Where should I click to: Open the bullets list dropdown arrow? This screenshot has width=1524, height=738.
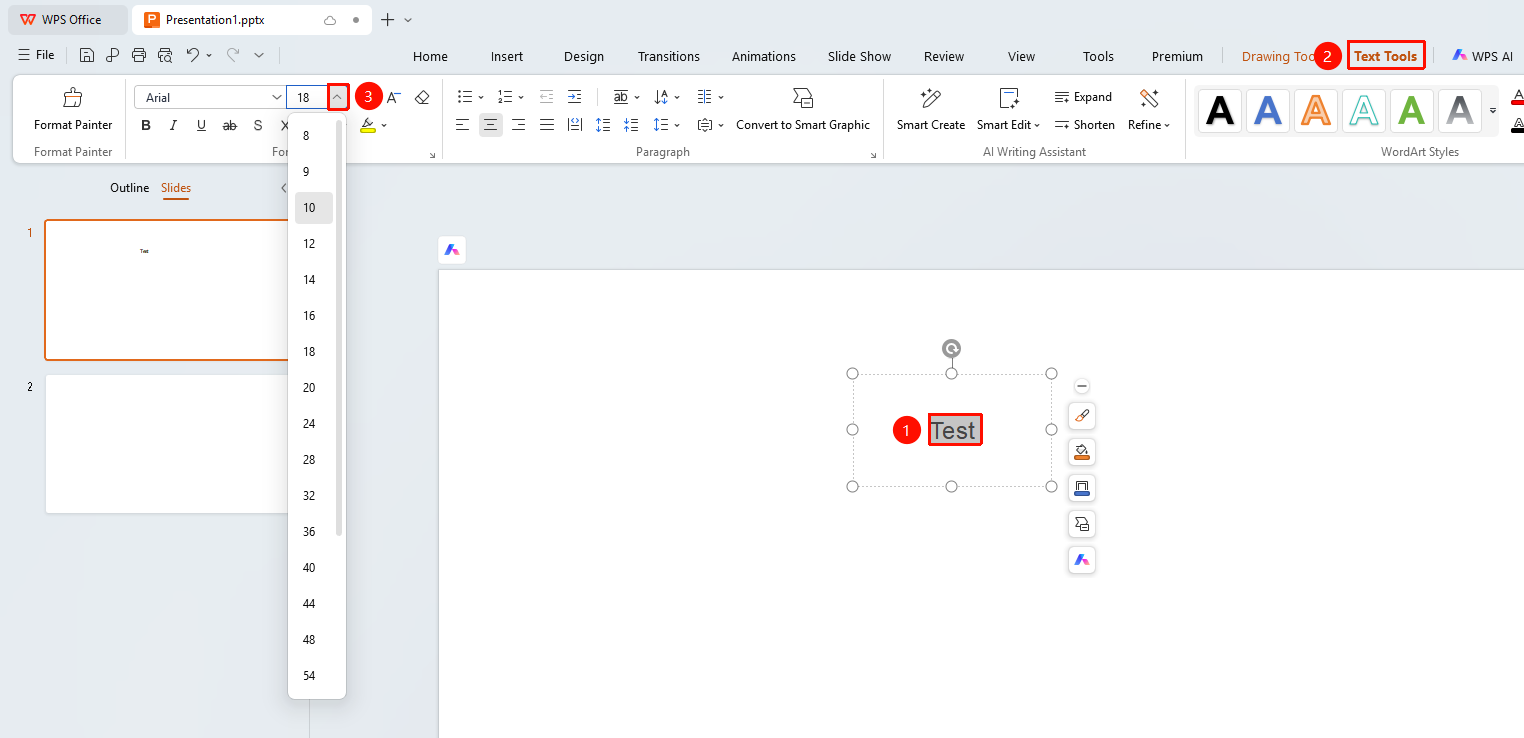[481, 97]
